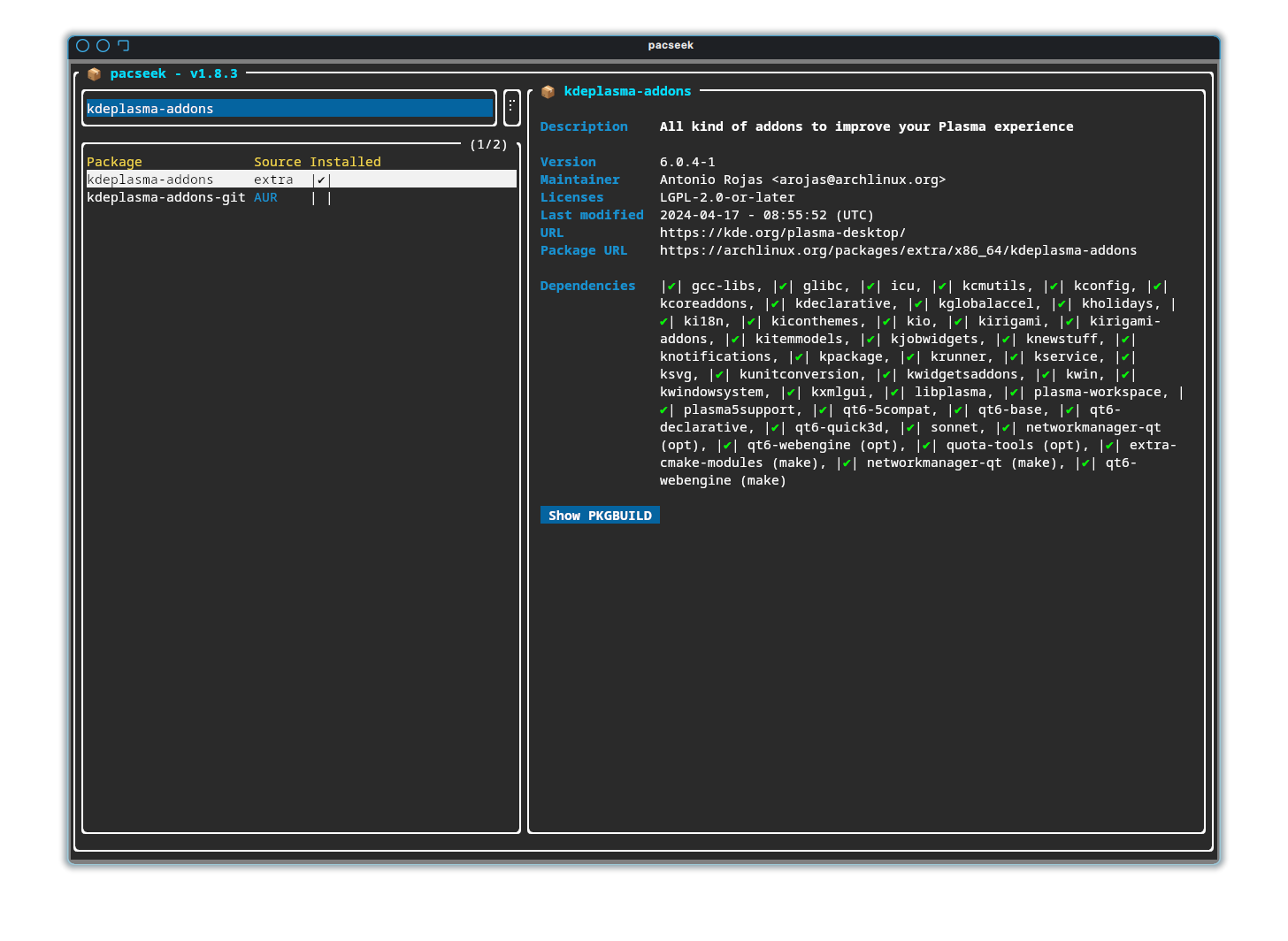Click the kio dependency
Screen dimensions: 1288x941
click(918, 321)
